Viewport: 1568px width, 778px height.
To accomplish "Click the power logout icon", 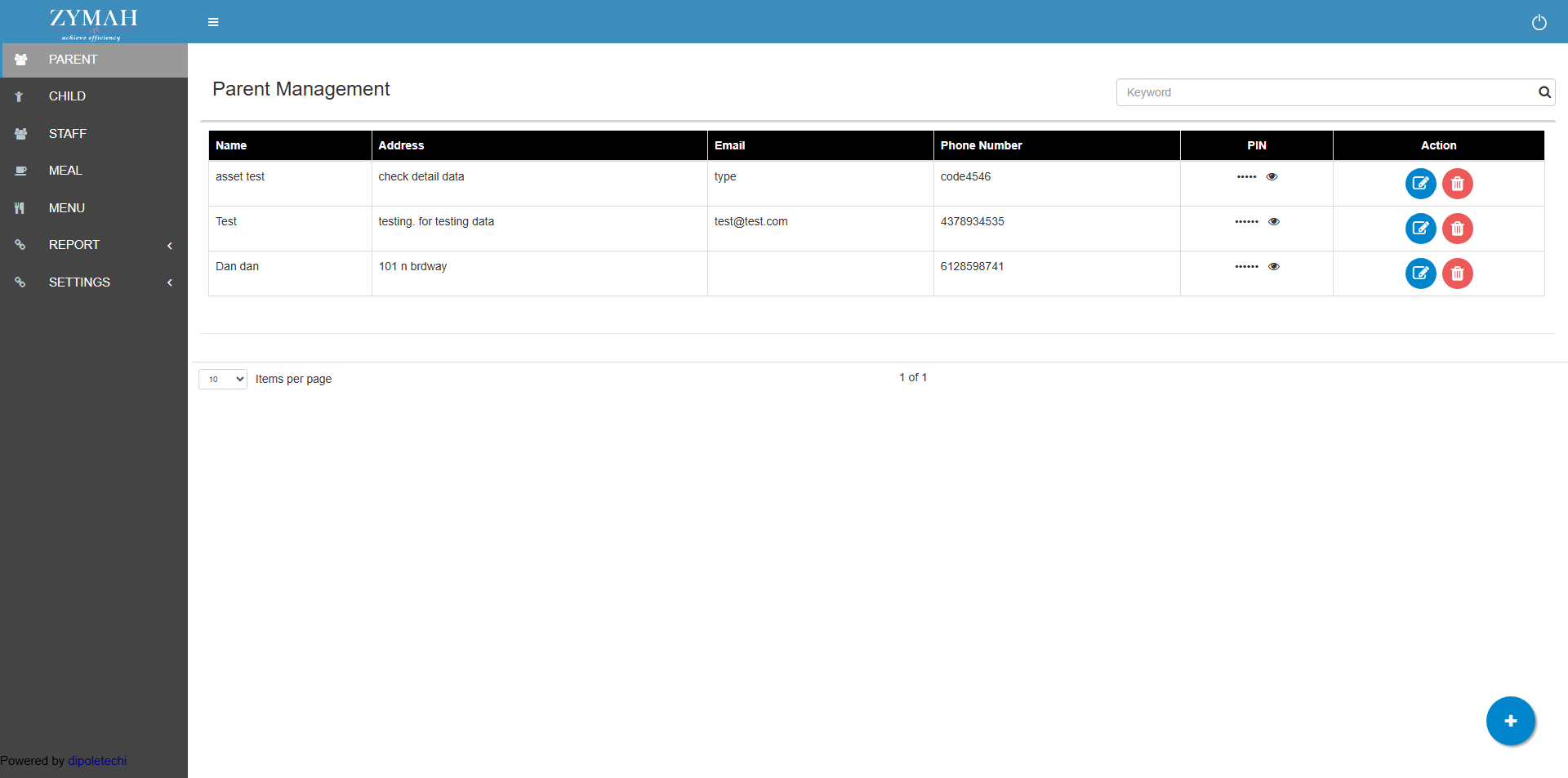I will point(1539,22).
